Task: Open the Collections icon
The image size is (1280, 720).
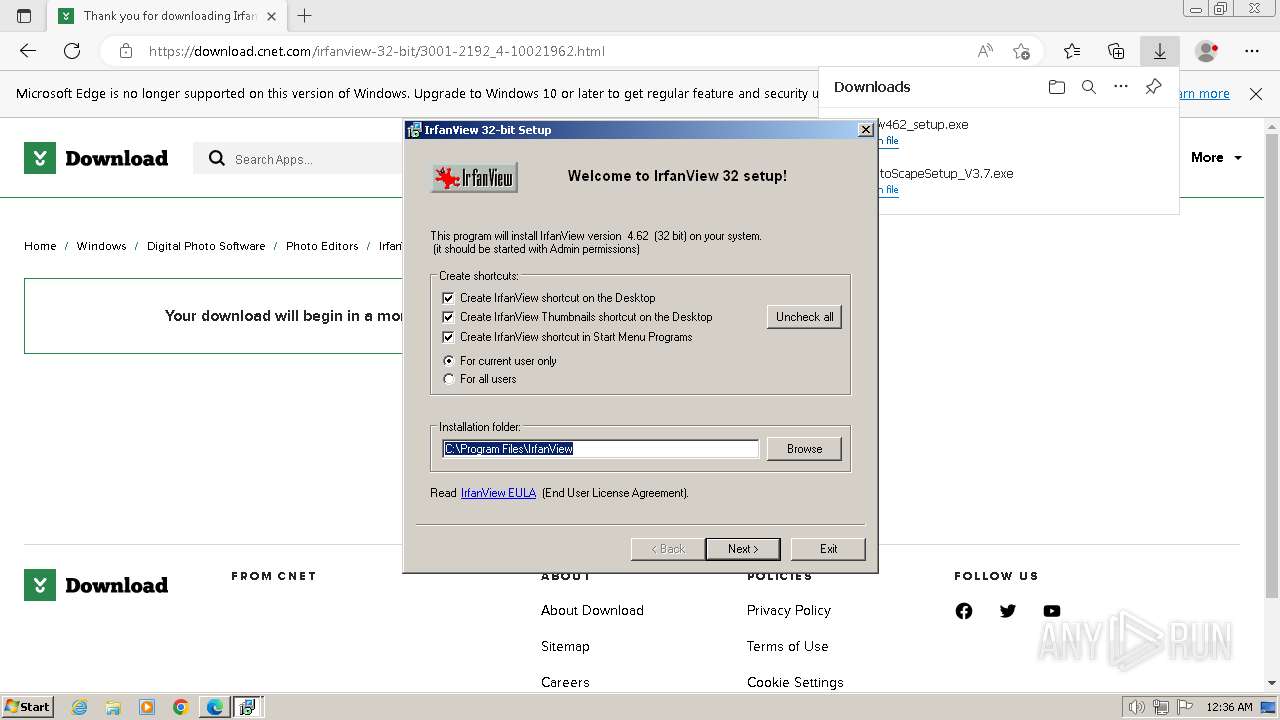Action: [x=1116, y=51]
